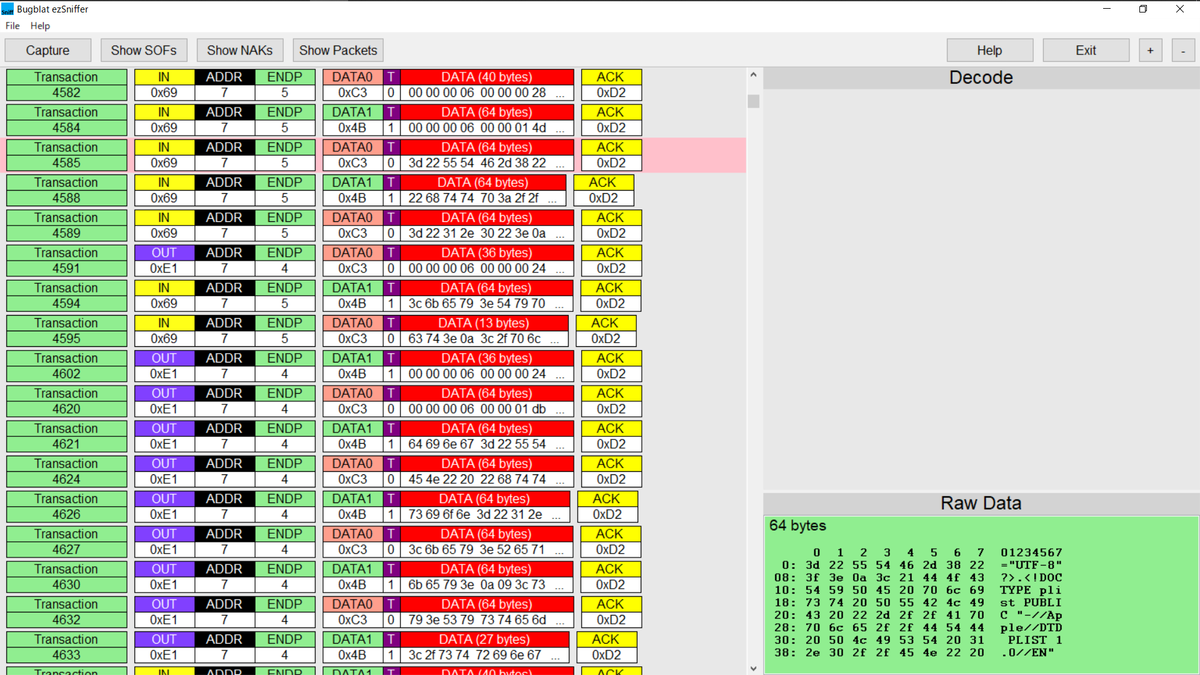Select Transaction 4624
Image resolution: width=1200 pixels, height=675 pixels.
[66, 471]
